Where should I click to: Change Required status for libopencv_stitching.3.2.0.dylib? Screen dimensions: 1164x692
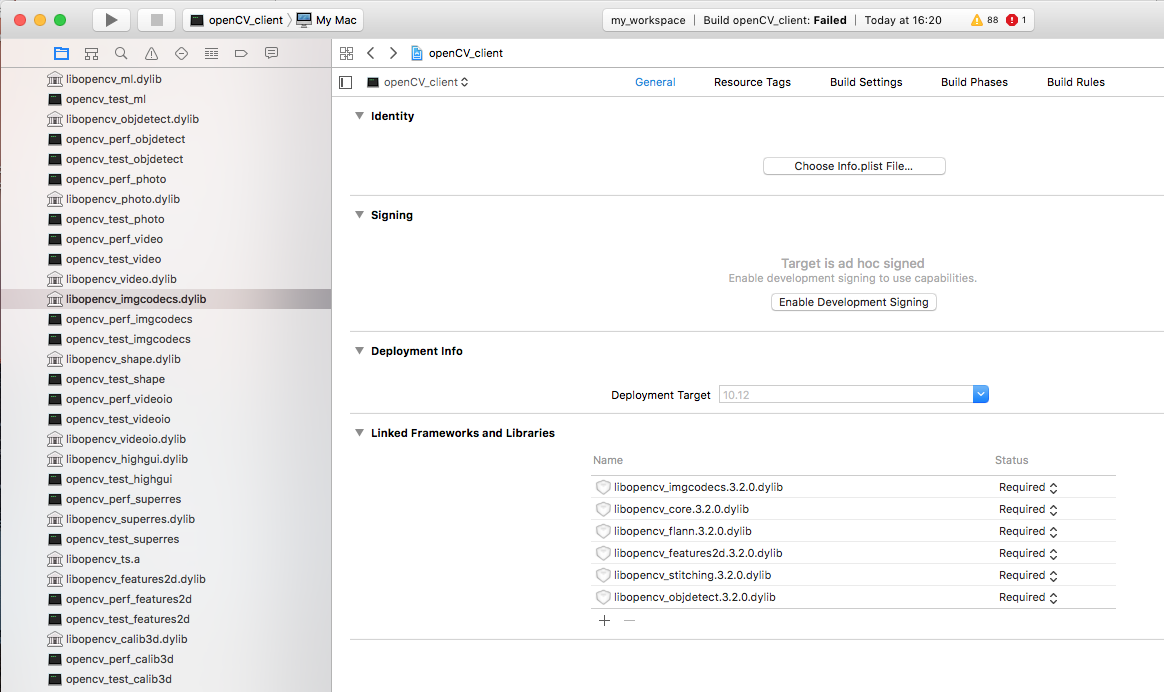point(1028,575)
